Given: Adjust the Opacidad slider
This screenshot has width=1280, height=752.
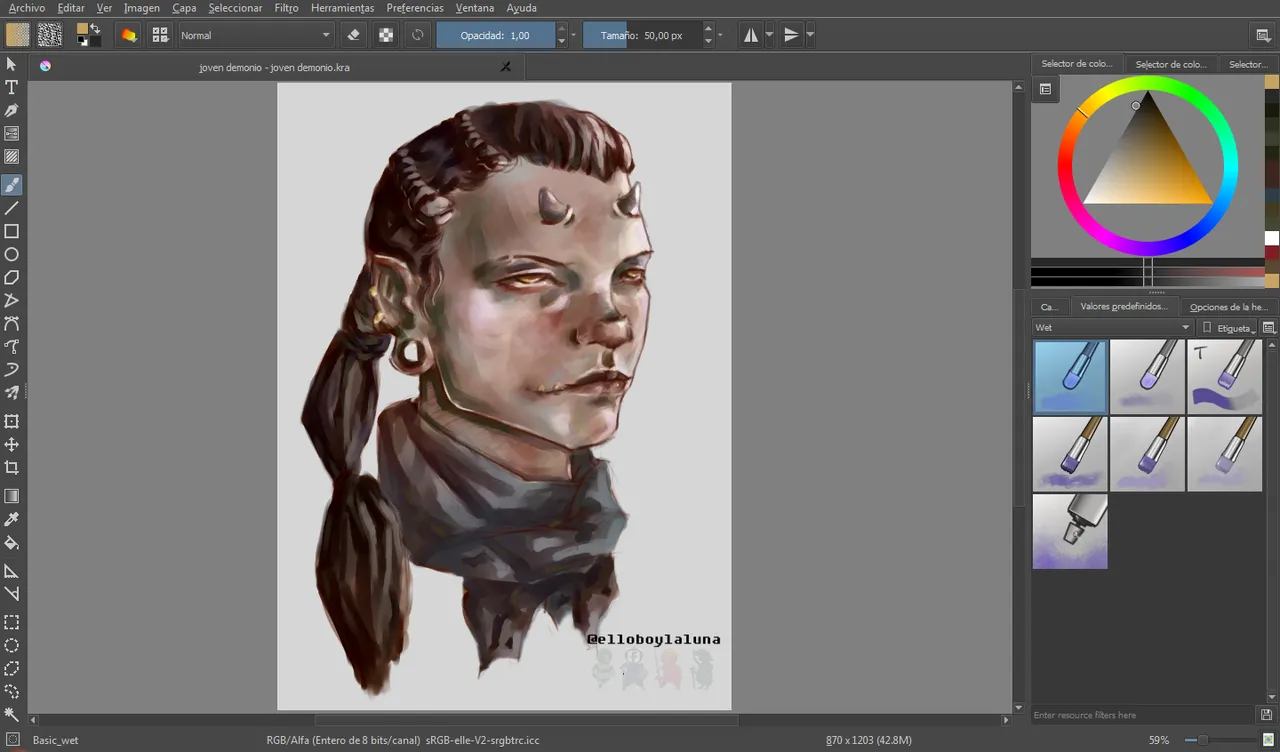Looking at the screenshot, I should click(x=495, y=35).
